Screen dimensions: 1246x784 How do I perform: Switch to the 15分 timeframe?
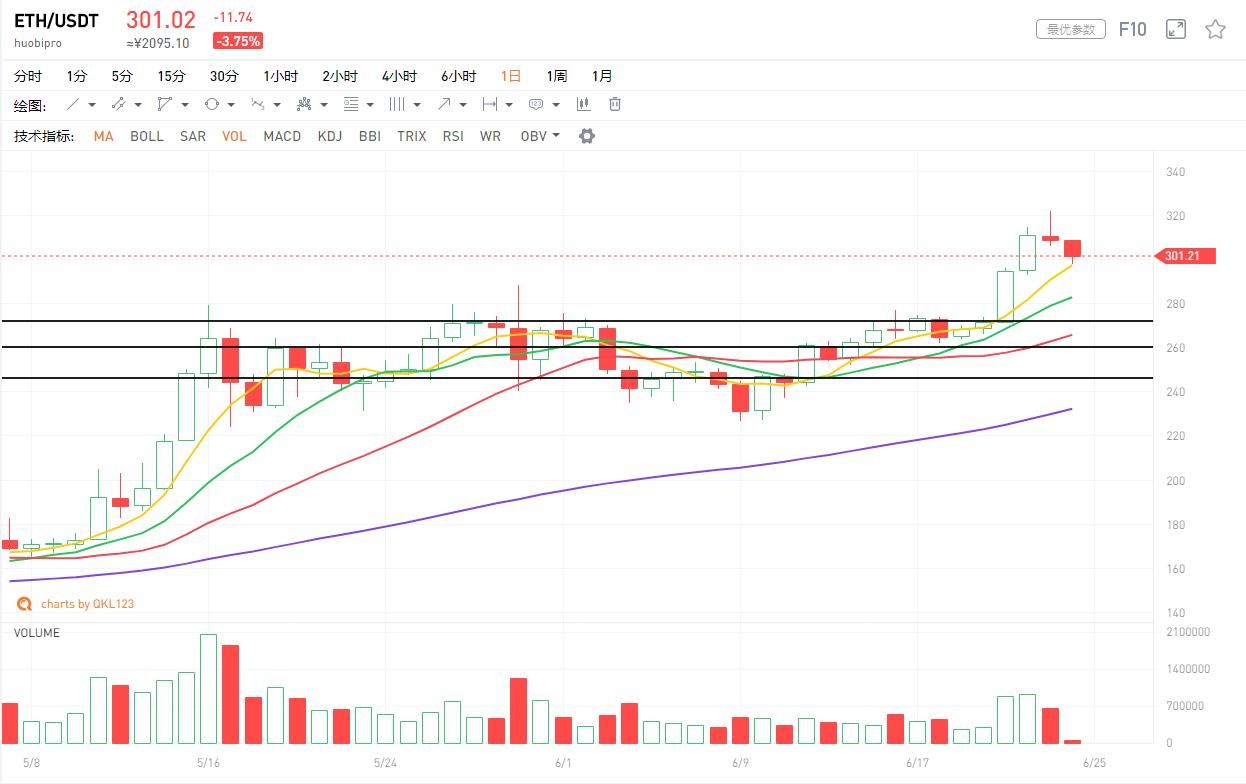[x=171, y=76]
